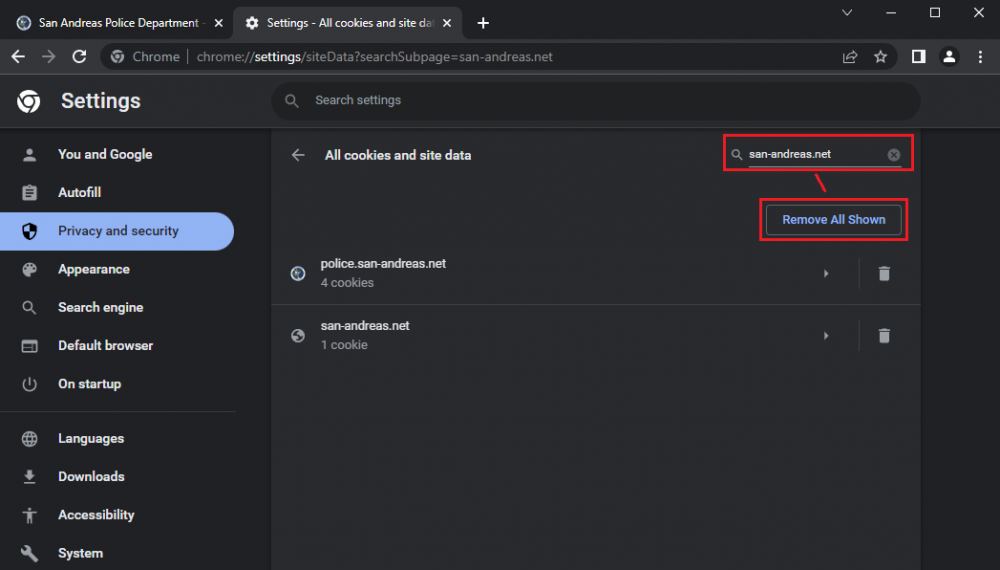
Task: Click the magnifier icon in Search settings
Action: coord(291,101)
